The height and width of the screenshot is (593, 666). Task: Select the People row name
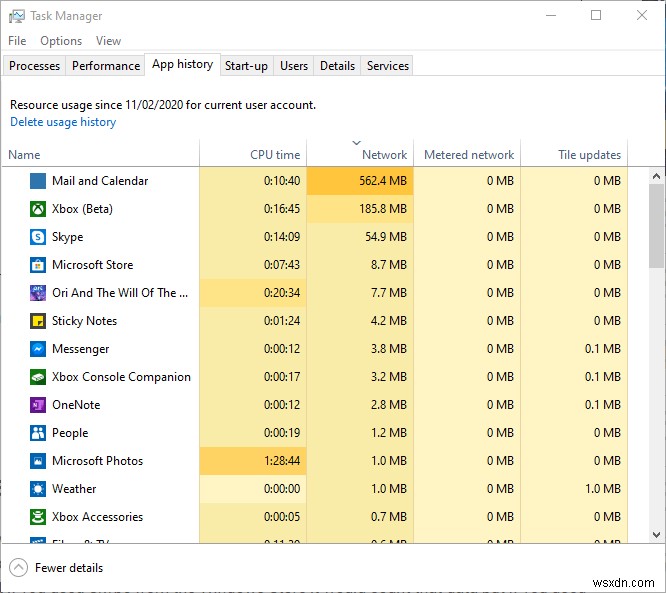point(70,433)
